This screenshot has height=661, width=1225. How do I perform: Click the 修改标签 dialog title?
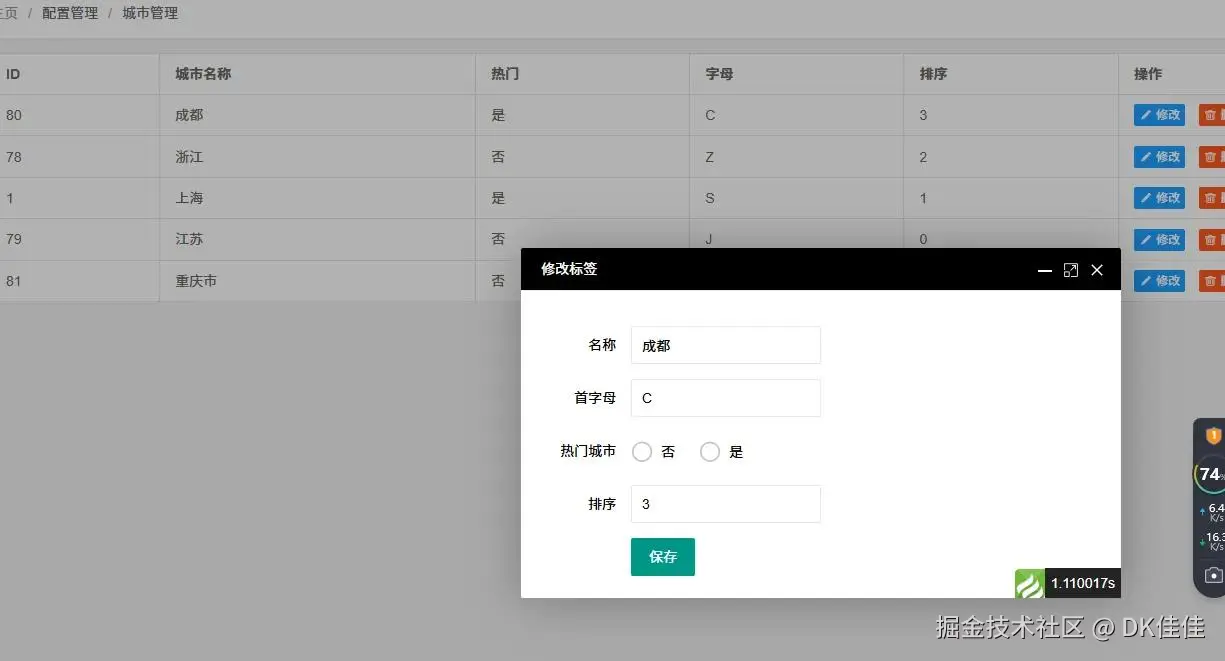click(x=569, y=269)
